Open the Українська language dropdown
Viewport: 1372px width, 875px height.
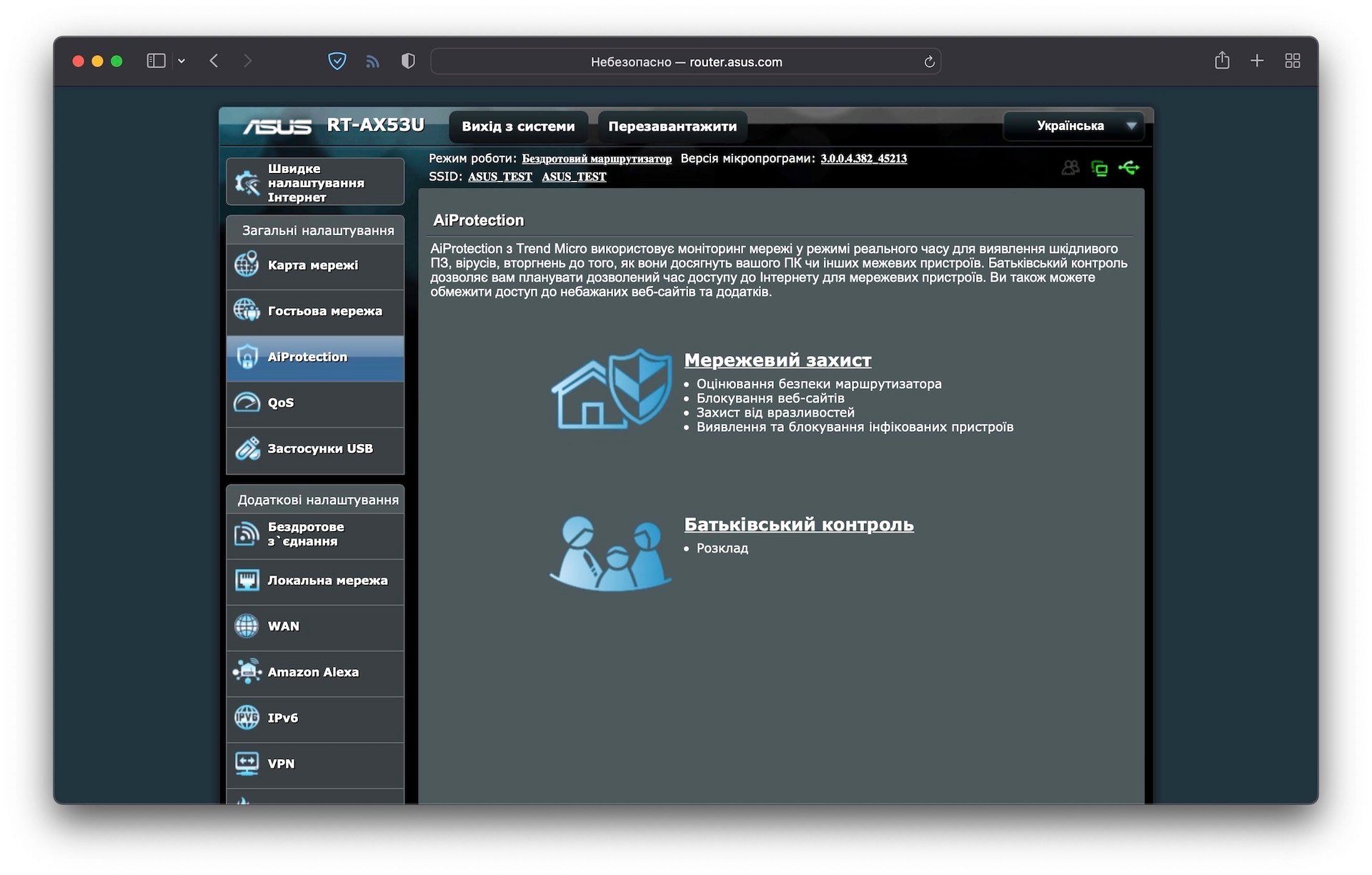1074,126
